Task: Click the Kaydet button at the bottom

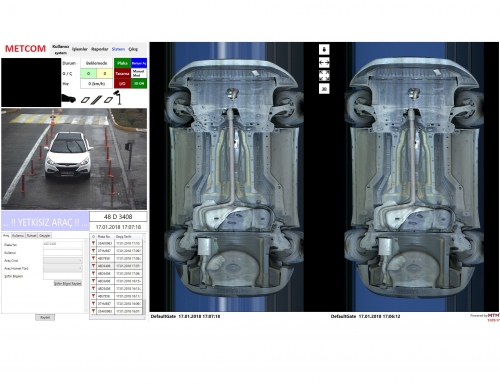Action: click(45, 317)
